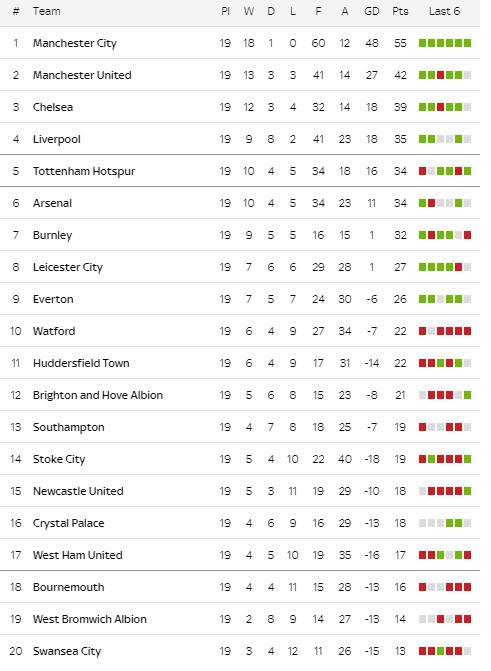This screenshot has height=671, width=491.
Task: Click the Liverpool team name
Action: (x=57, y=139)
